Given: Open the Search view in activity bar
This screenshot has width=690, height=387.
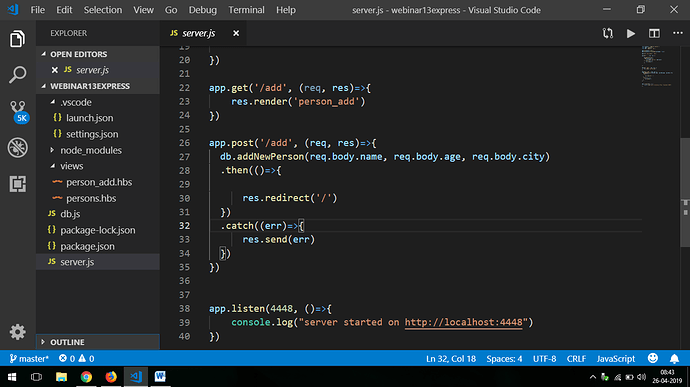Looking at the screenshot, I should pos(18,75).
